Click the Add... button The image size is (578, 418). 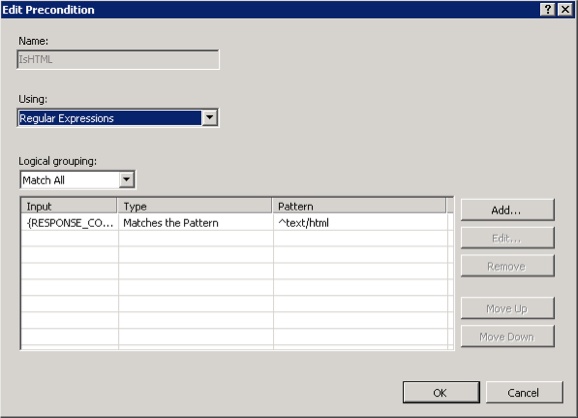[507, 210]
